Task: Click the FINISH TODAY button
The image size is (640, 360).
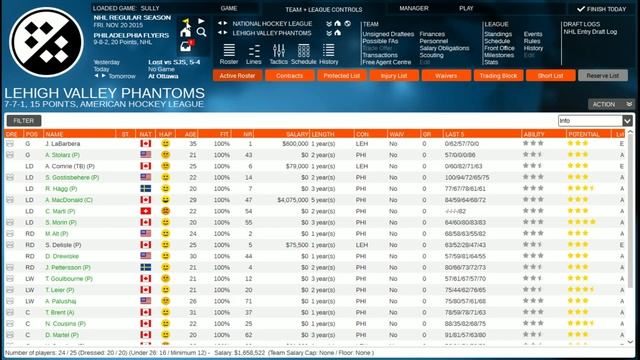Action: click(x=601, y=9)
